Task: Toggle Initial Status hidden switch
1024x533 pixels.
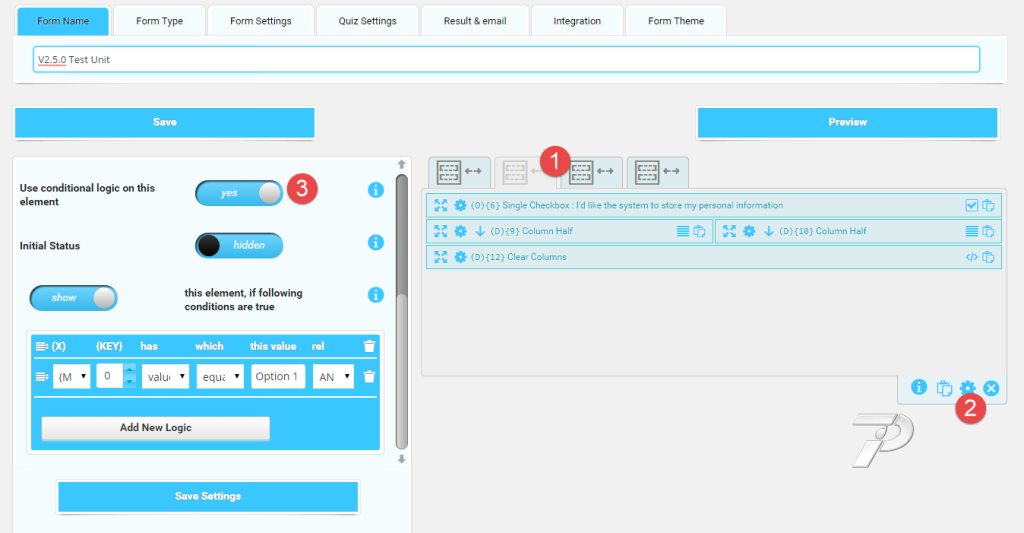Action: (239, 245)
